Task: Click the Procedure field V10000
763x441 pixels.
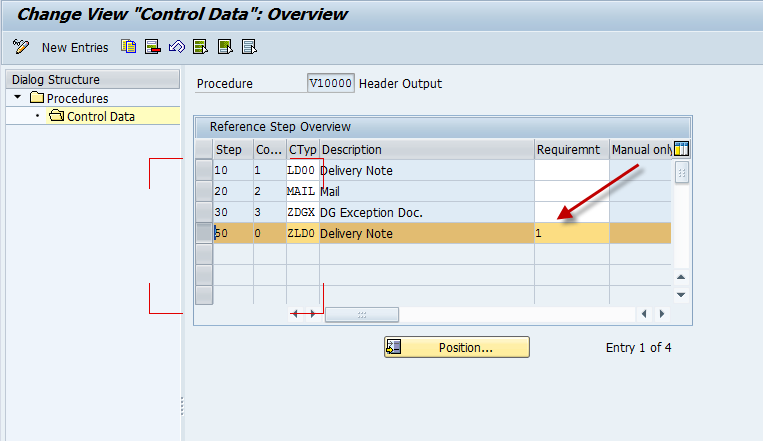Action: [331, 83]
